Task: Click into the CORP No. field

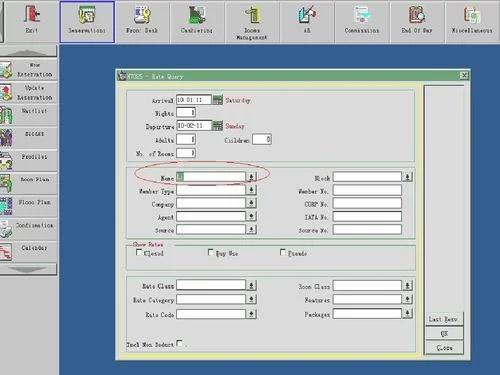Action: pos(367,203)
